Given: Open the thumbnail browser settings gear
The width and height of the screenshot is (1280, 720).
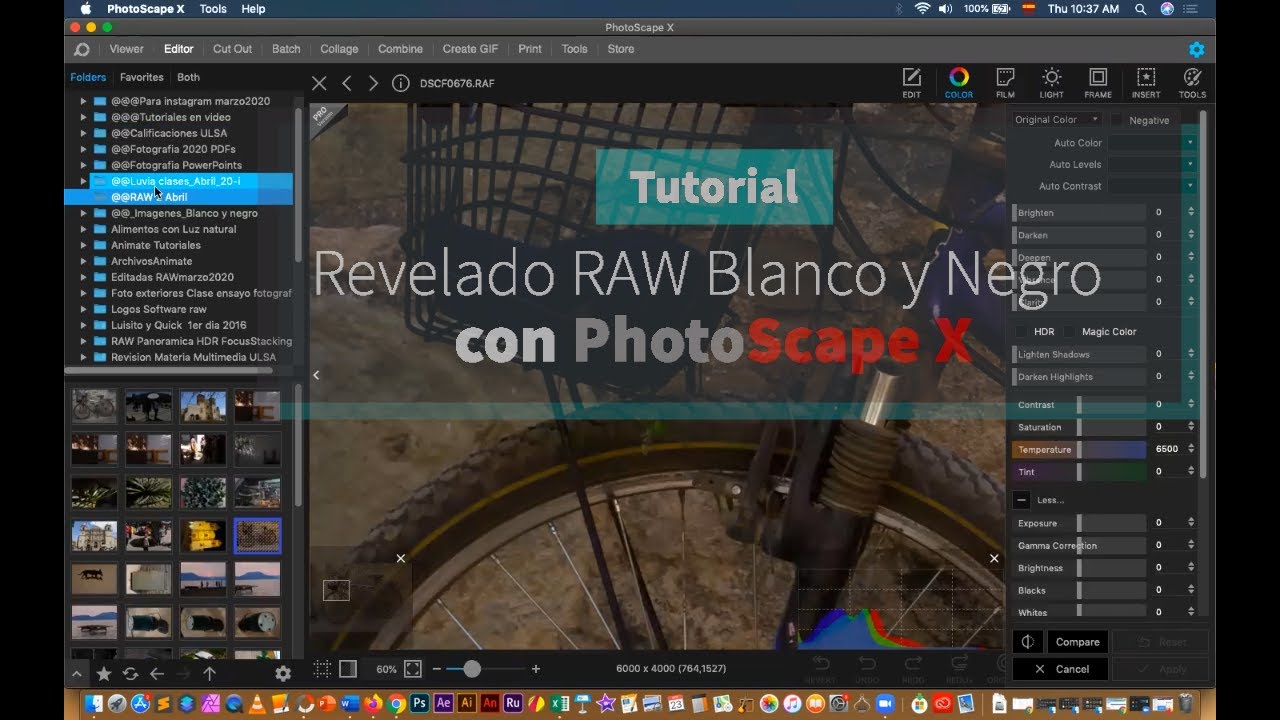Looking at the screenshot, I should (x=283, y=674).
